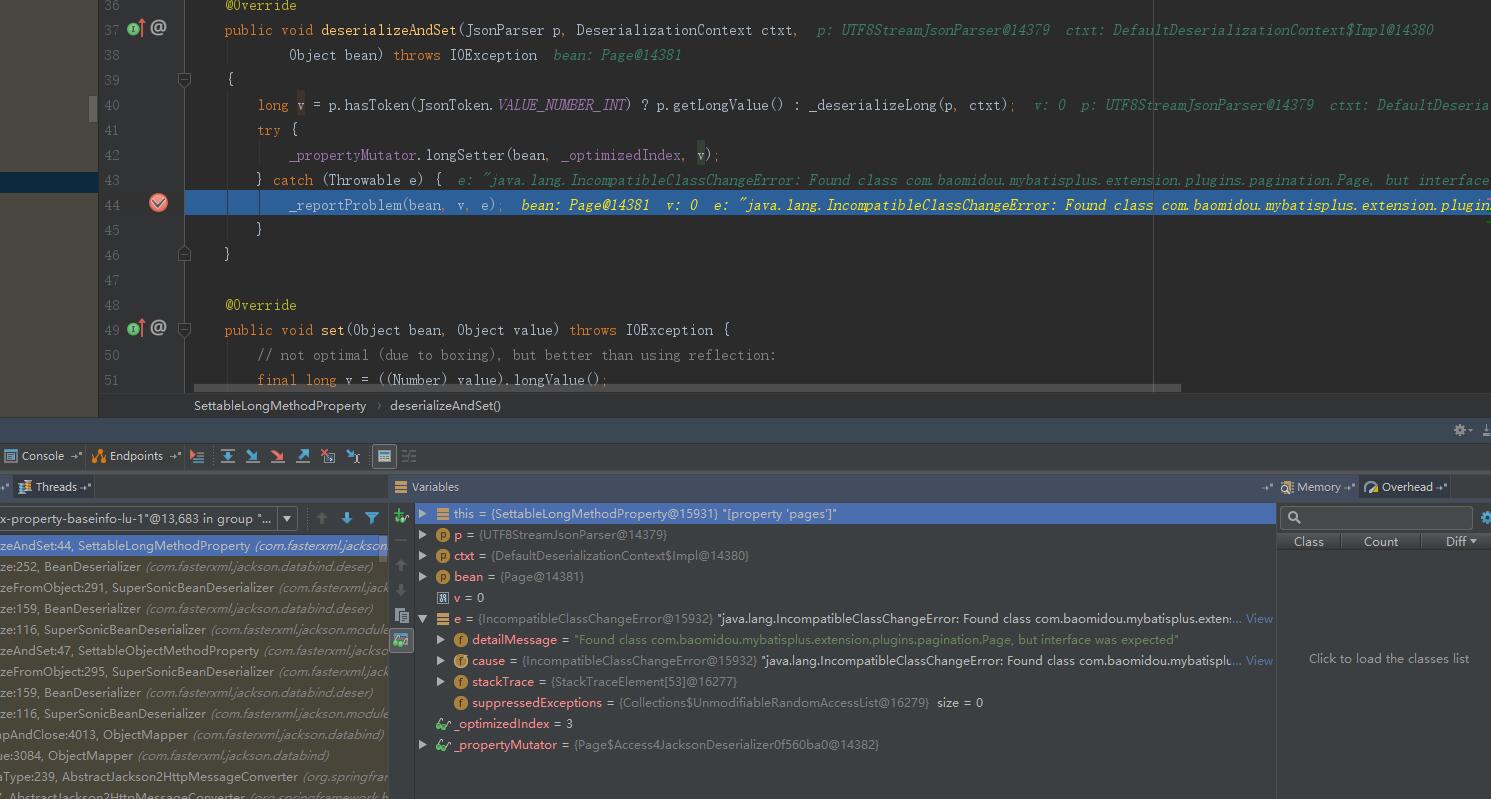Click the Drop Frame icon
This screenshot has height=799, width=1491.
328,456
